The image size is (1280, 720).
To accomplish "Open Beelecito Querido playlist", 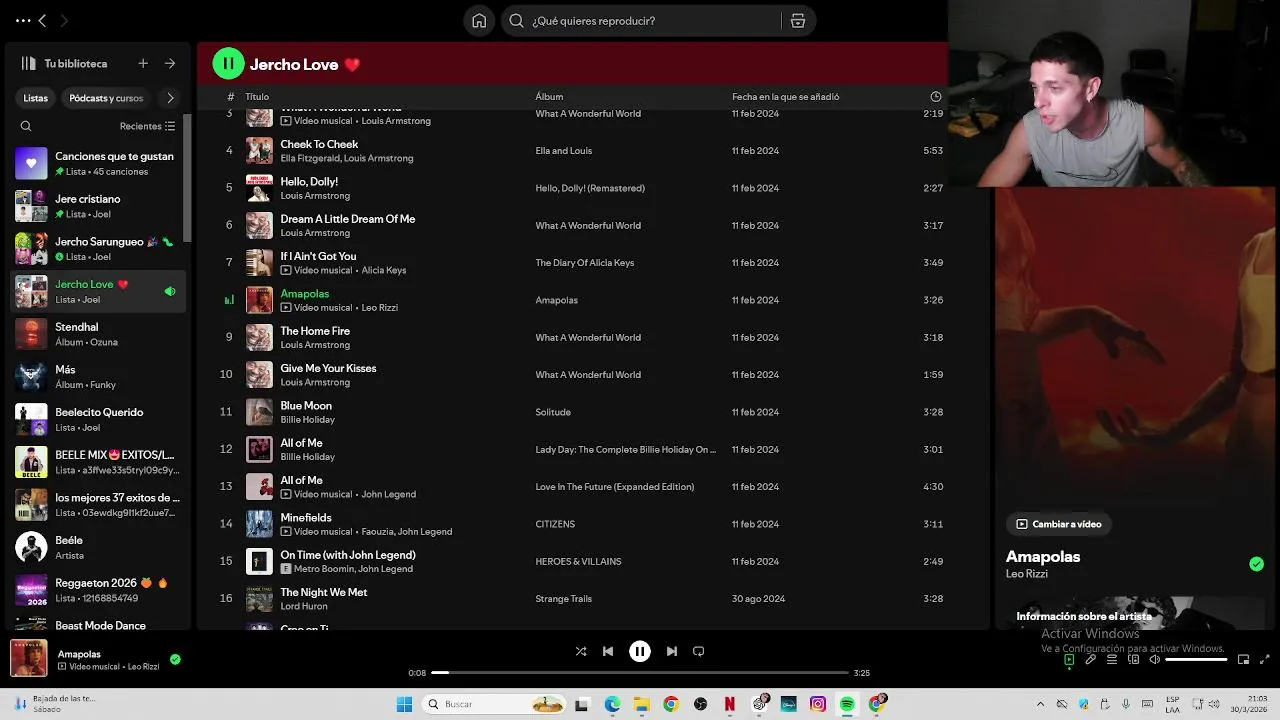I will click(98, 419).
